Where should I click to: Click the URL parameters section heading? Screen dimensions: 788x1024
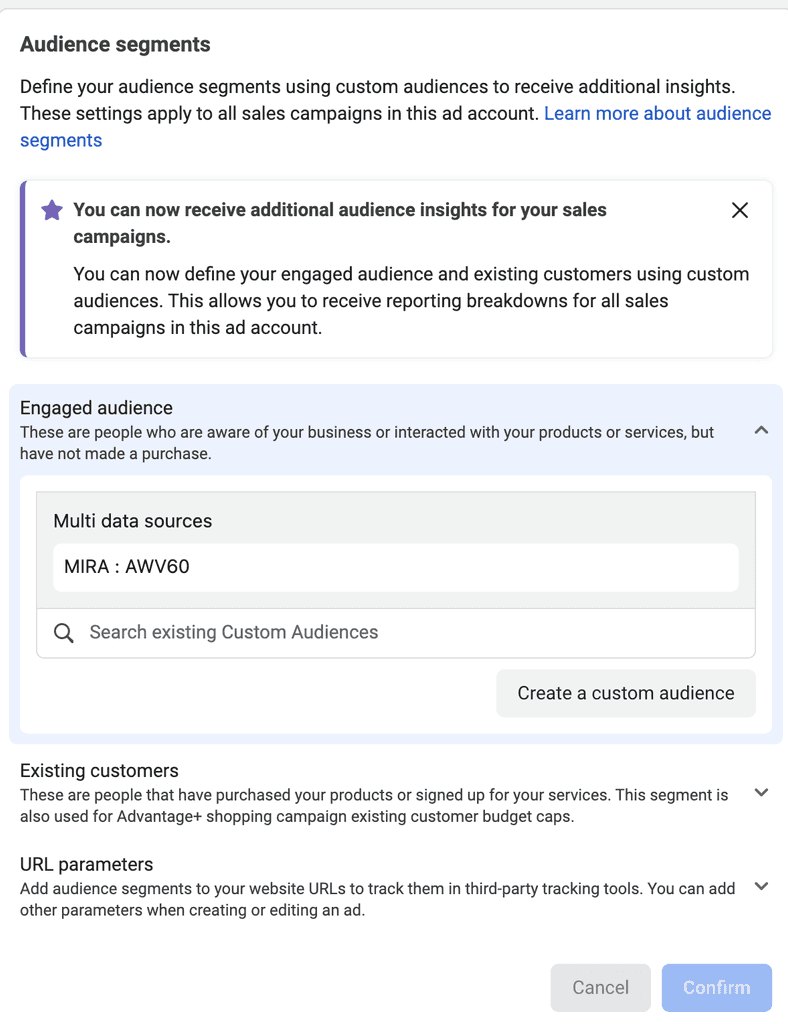86,864
